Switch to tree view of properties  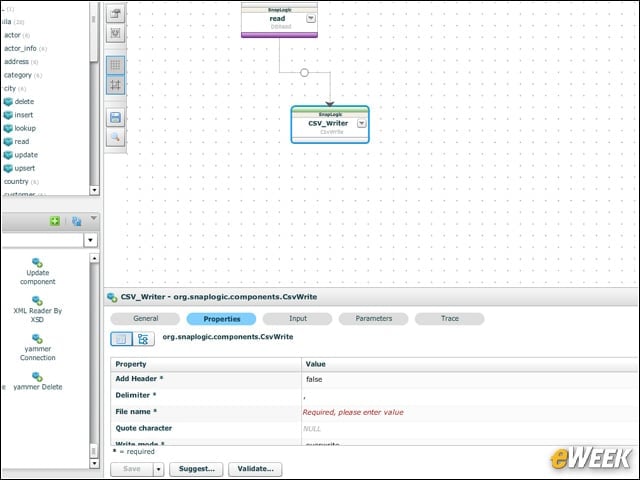coord(143,339)
